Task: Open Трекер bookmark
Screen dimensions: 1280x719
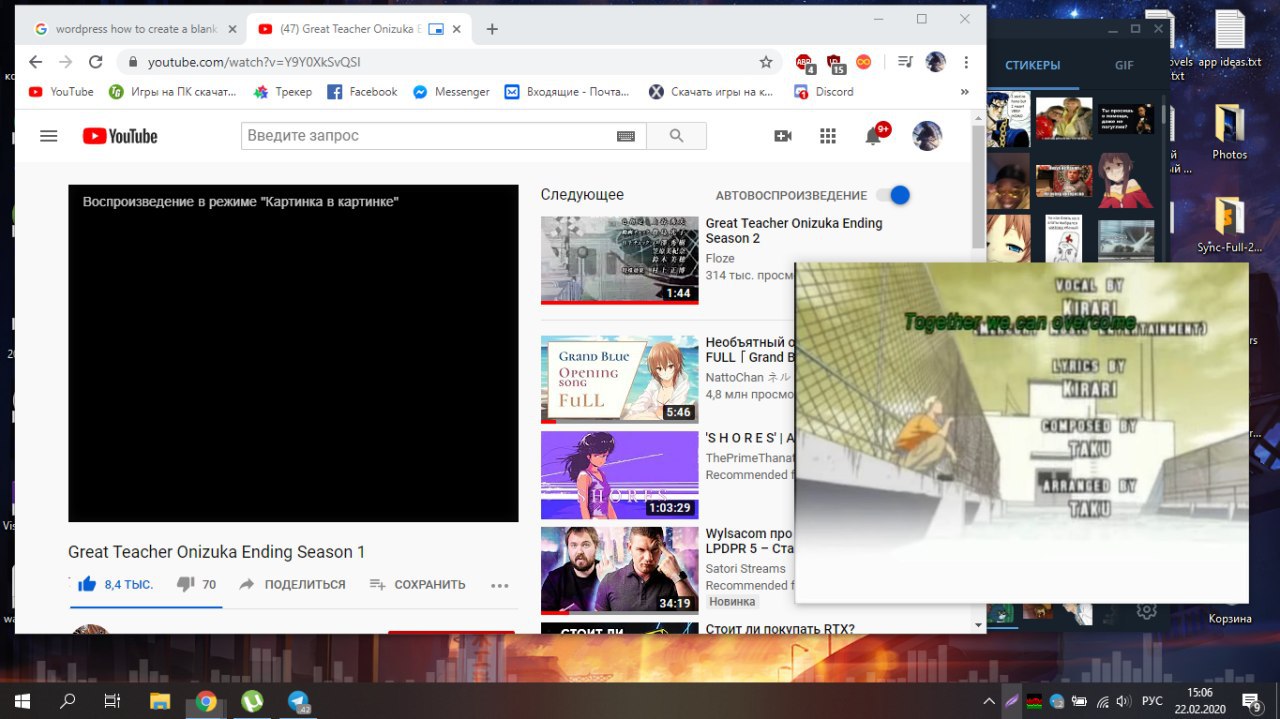Action: click(282, 91)
